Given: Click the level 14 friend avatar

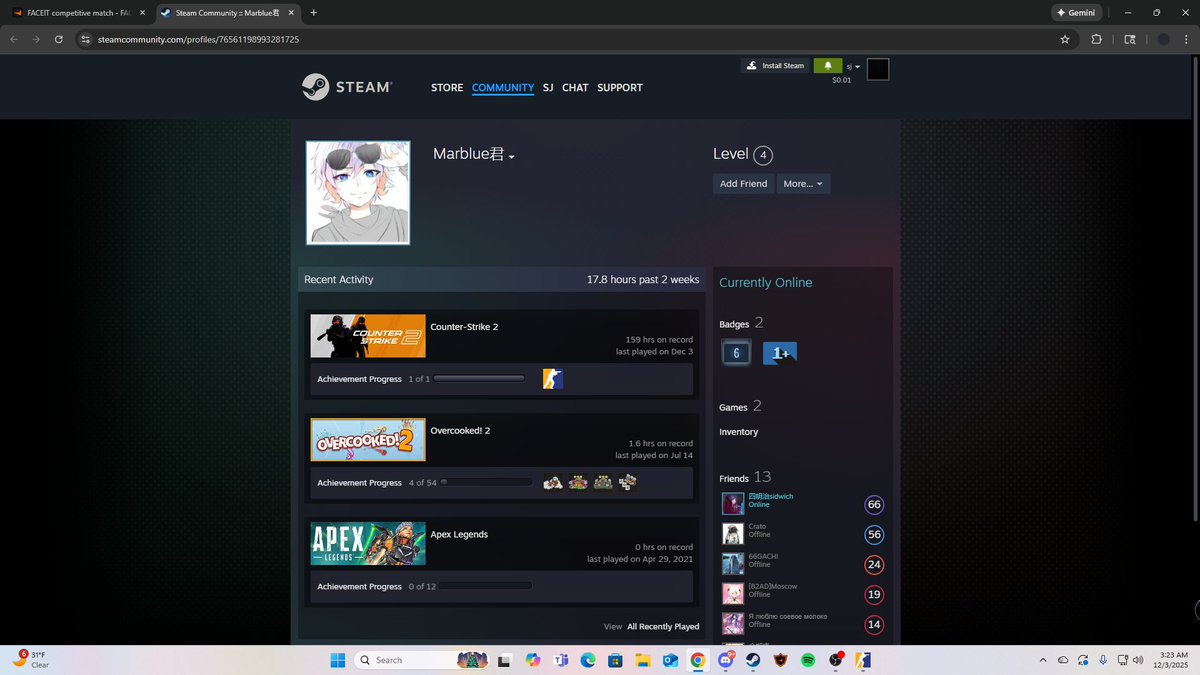Looking at the screenshot, I should (733, 624).
